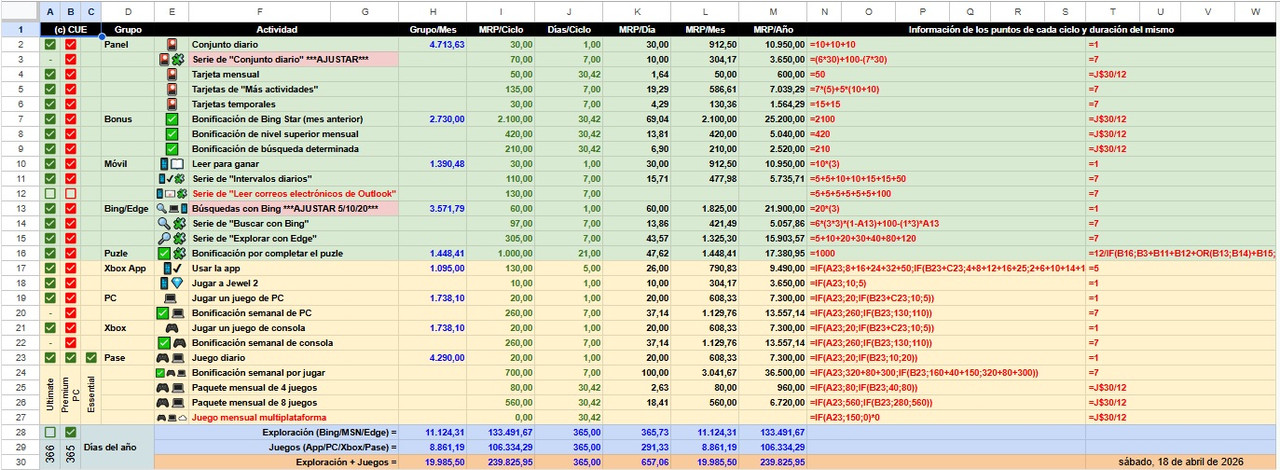The width and height of the screenshot is (1280, 470).
Task: Select cell with value 4.713,63
Action: pos(432,45)
